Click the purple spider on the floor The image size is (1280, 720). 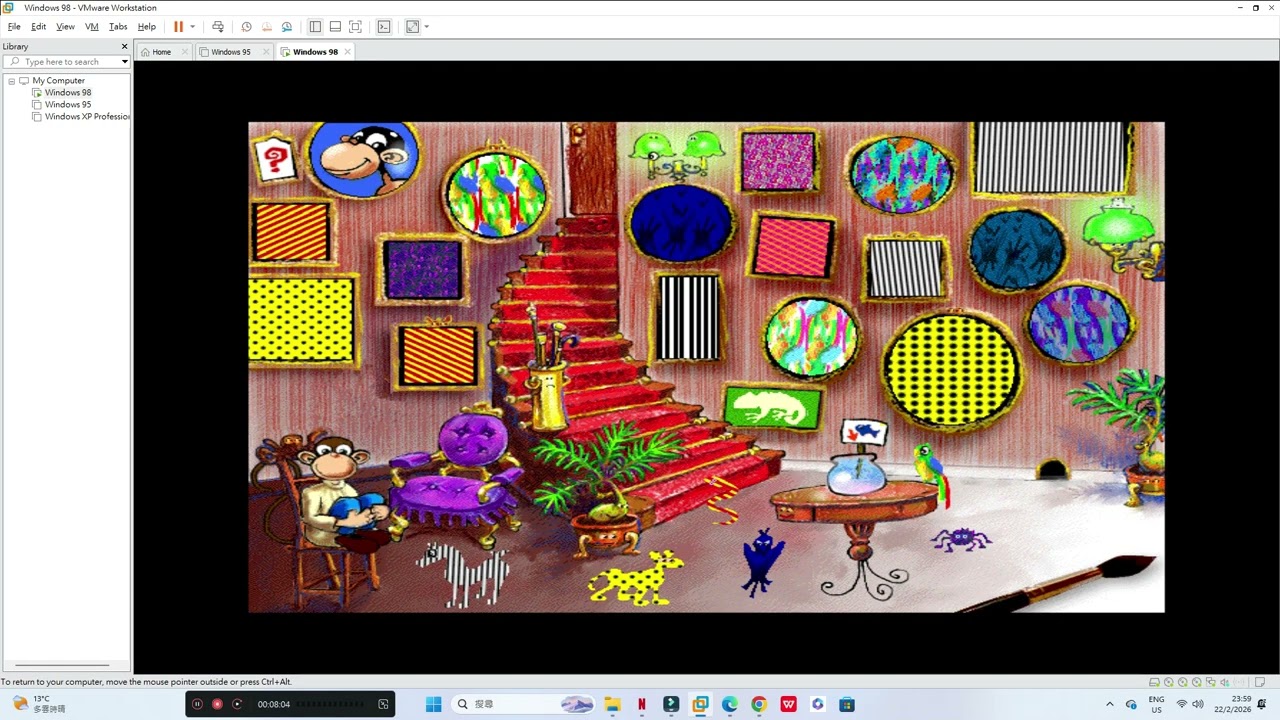pyautogui.click(x=961, y=540)
